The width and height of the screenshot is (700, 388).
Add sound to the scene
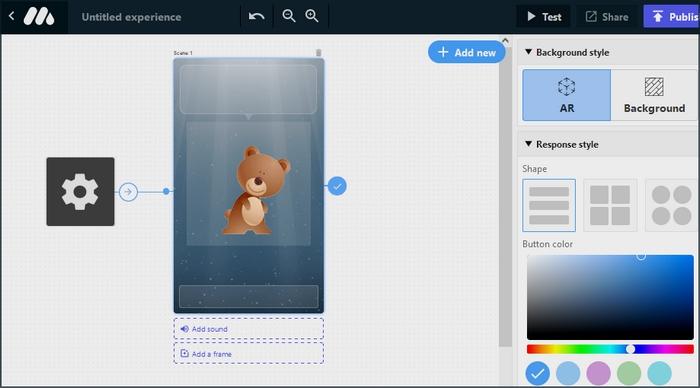249,329
